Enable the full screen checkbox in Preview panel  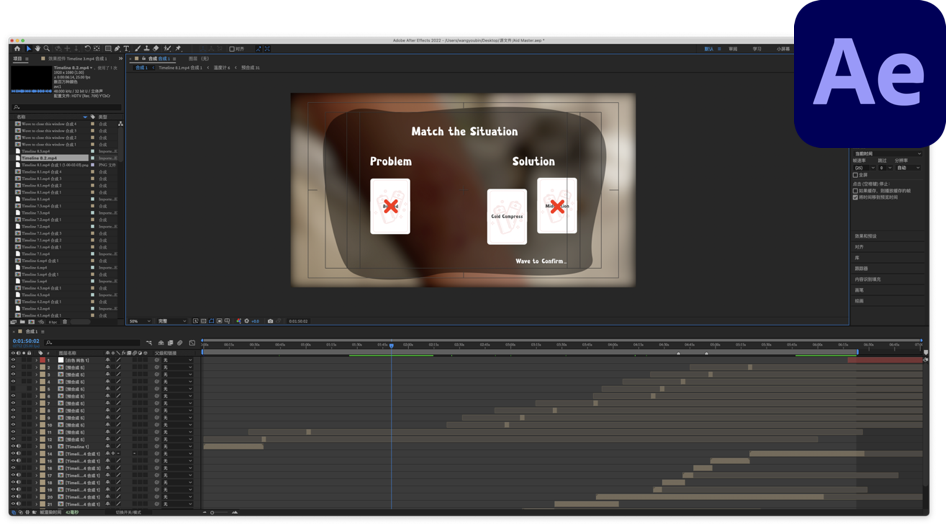click(x=856, y=175)
